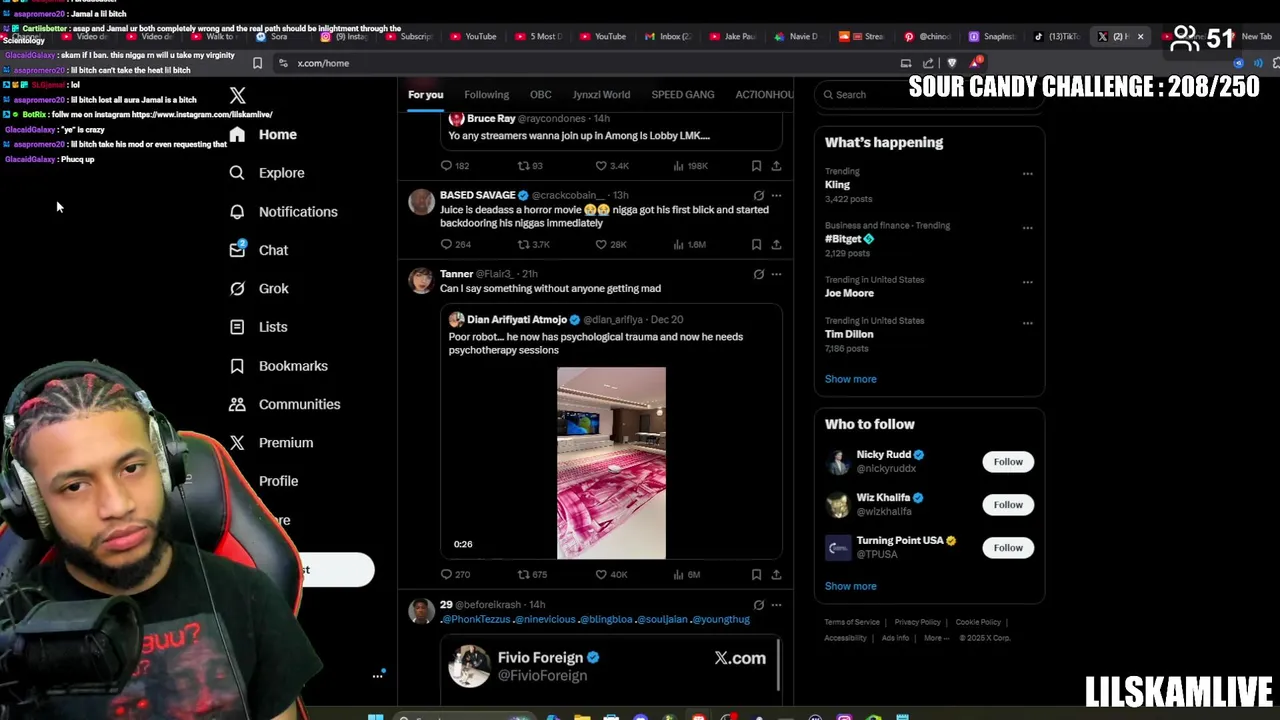Click Grok icon on beforeikrash's post
Viewport: 1280px width, 720px height.
click(758, 605)
